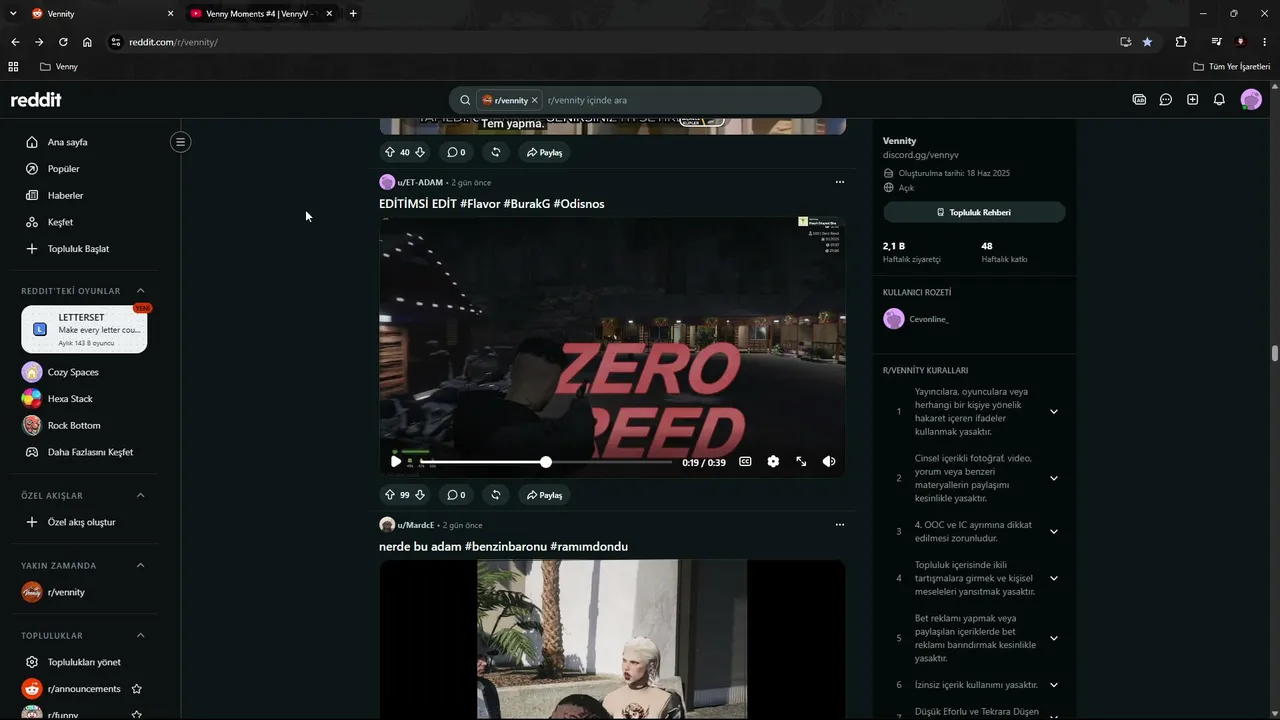Collapse the YAKIN ZAMANDA section
The width and height of the screenshot is (1280, 720).
tap(141, 566)
